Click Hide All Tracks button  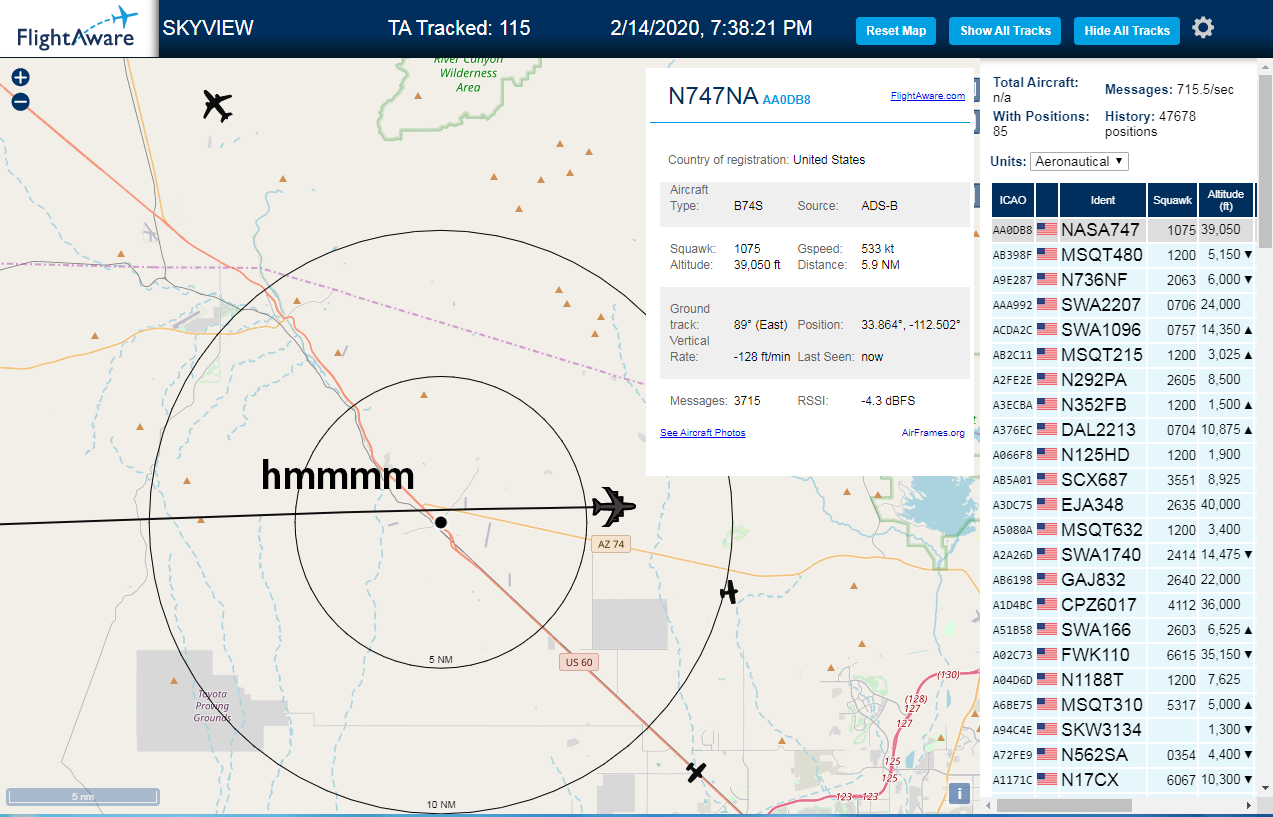(1127, 31)
